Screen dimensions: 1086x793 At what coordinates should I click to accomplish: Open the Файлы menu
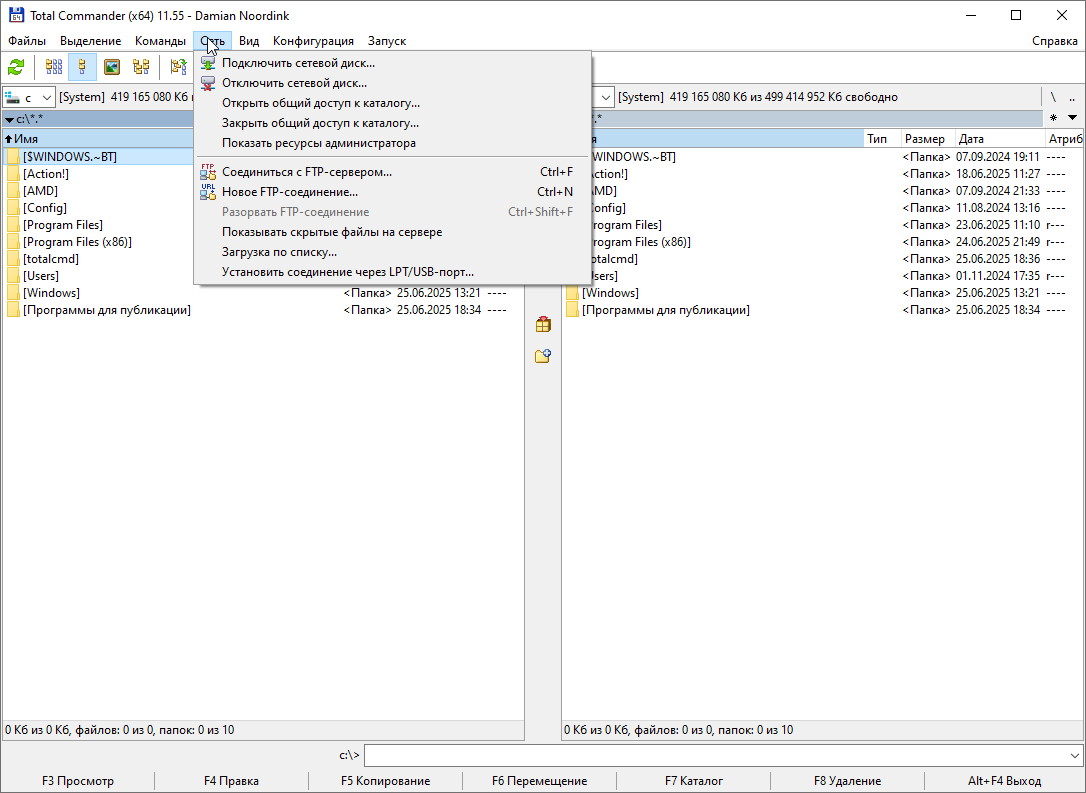pyautogui.click(x=27, y=41)
